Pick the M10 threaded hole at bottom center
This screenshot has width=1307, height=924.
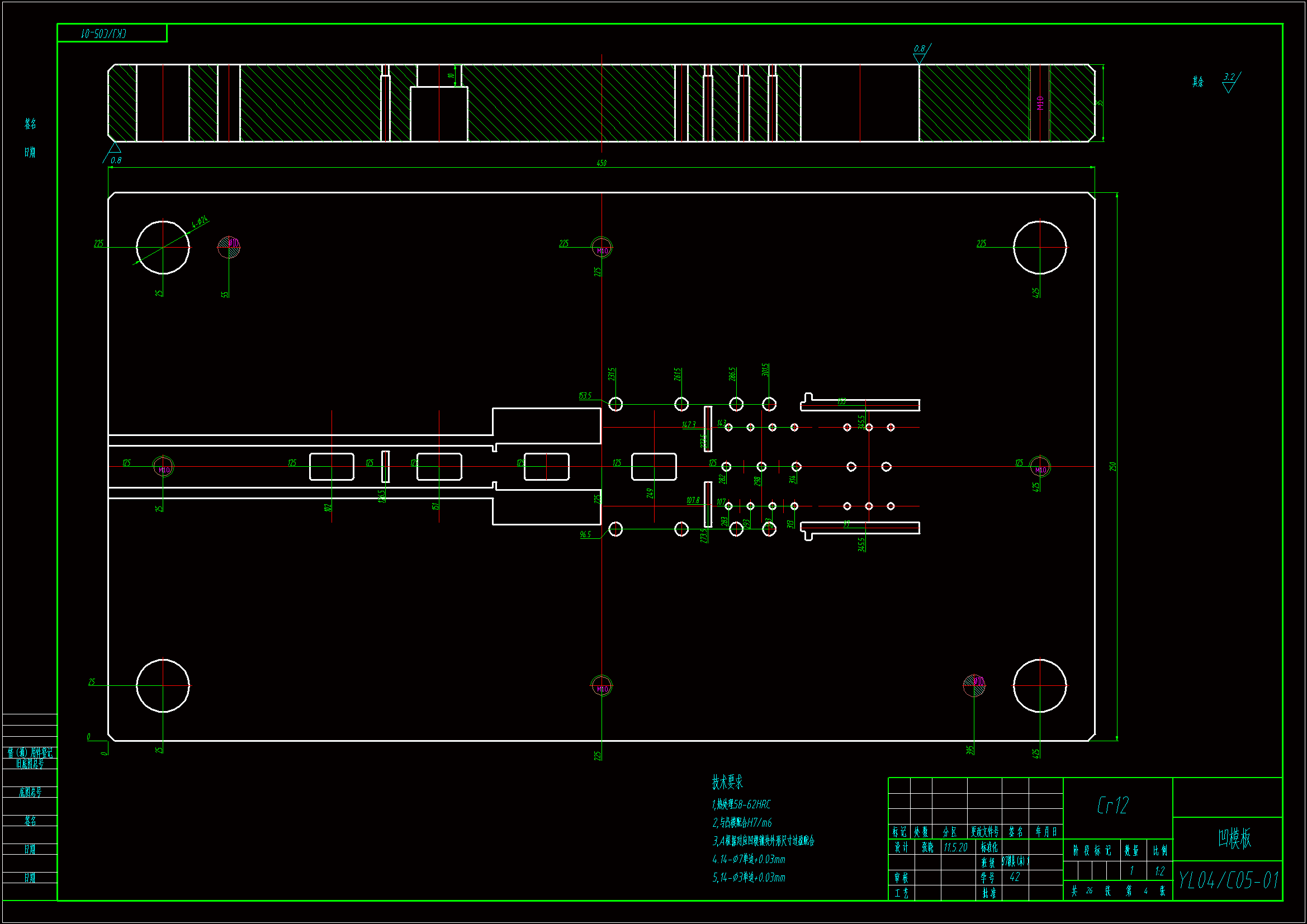(x=602, y=686)
